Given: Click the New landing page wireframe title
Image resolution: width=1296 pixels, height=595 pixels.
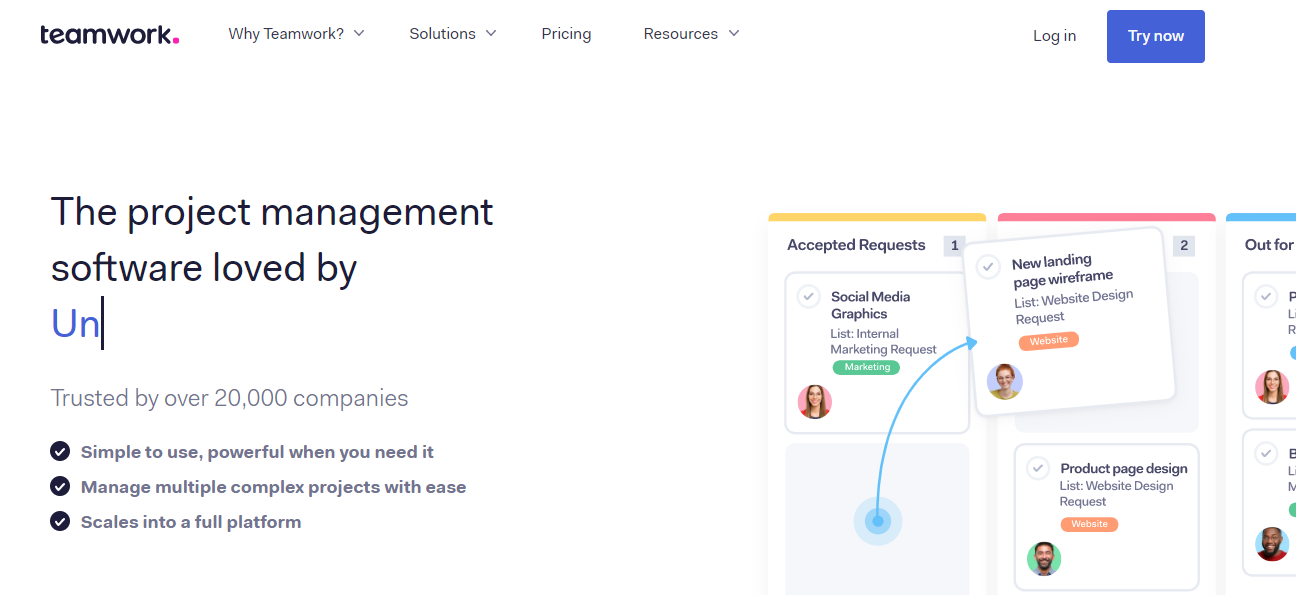Looking at the screenshot, I should point(1062,269).
